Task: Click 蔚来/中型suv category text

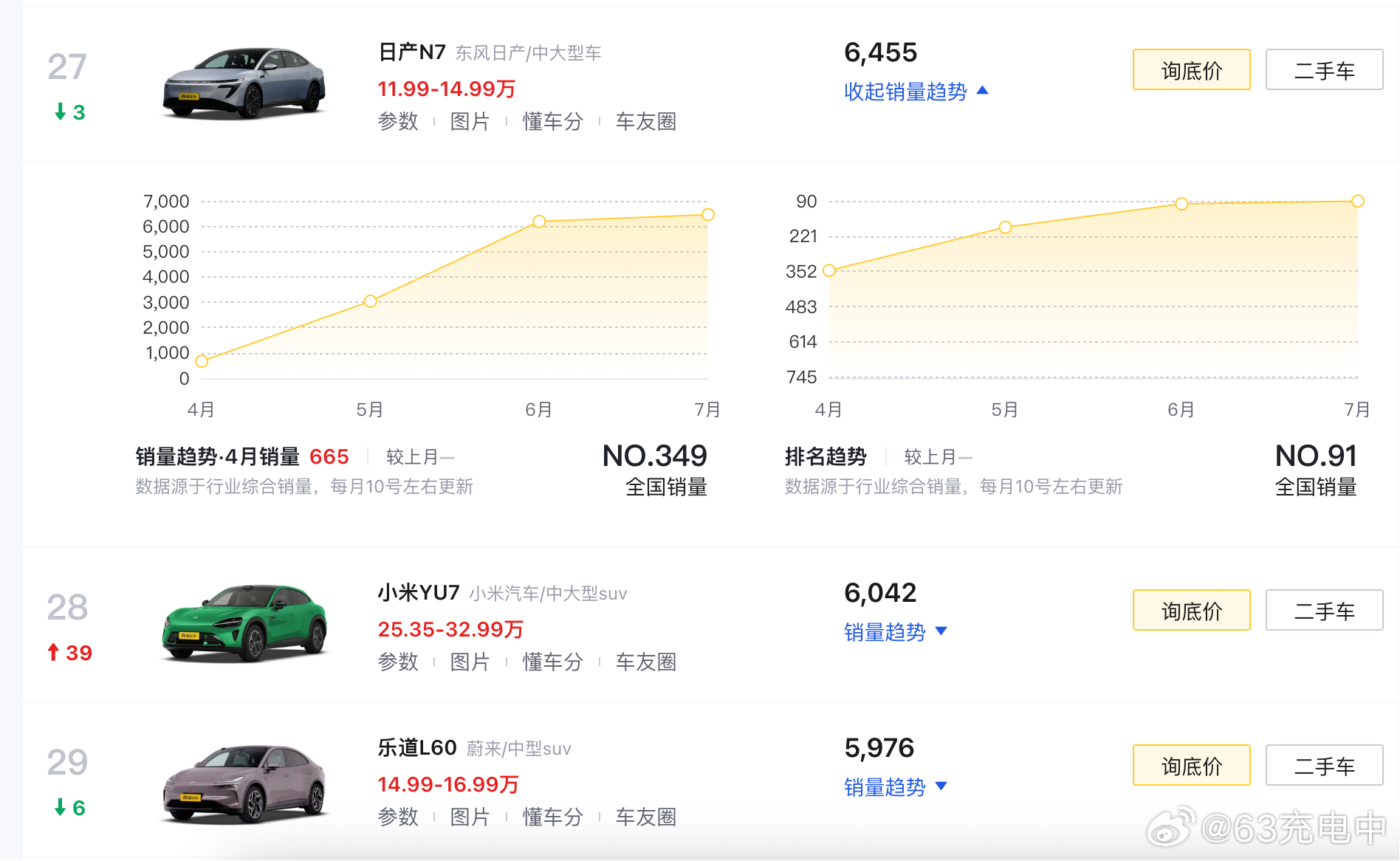Action: point(518,749)
